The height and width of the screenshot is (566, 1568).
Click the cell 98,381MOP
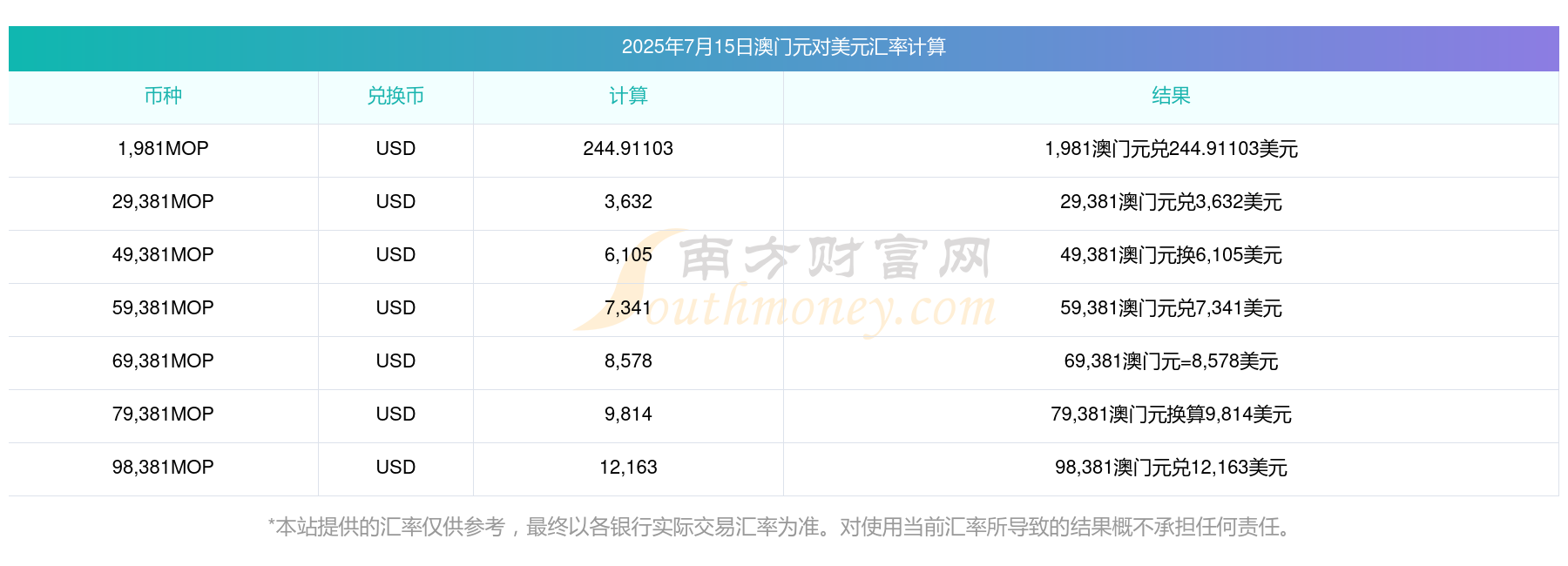(x=163, y=468)
